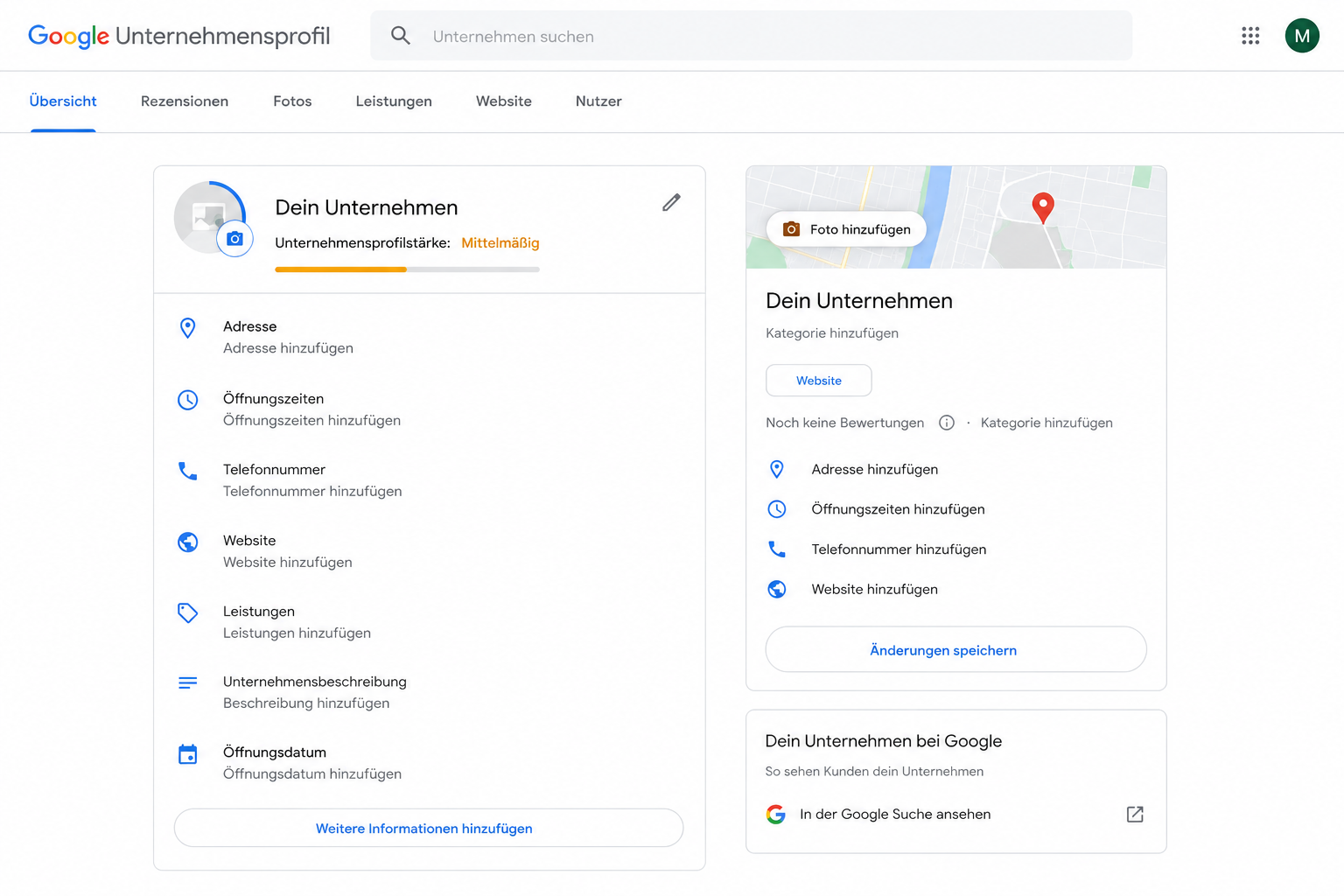
Task: Click the camera badge on profile photo
Action: 234,239
